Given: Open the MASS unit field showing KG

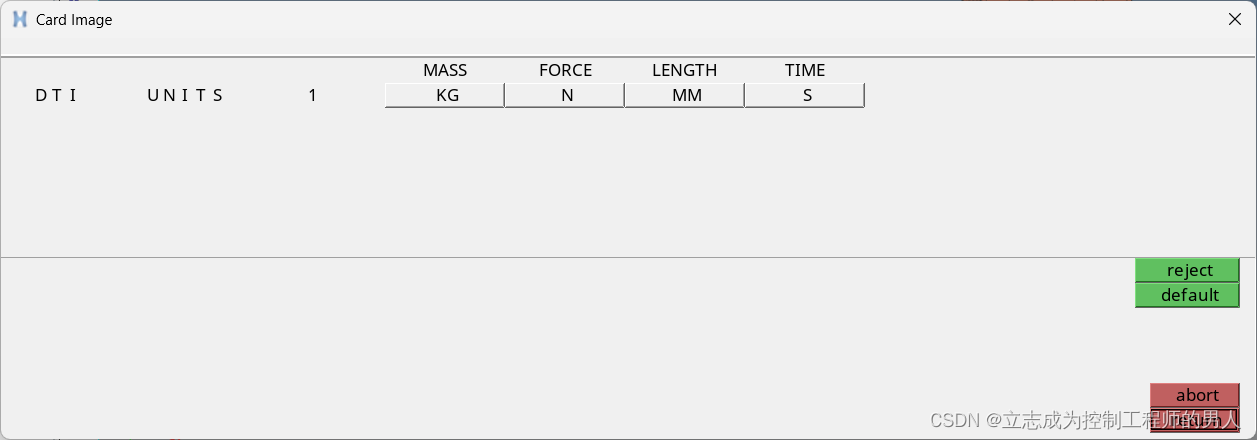Looking at the screenshot, I should (445, 95).
